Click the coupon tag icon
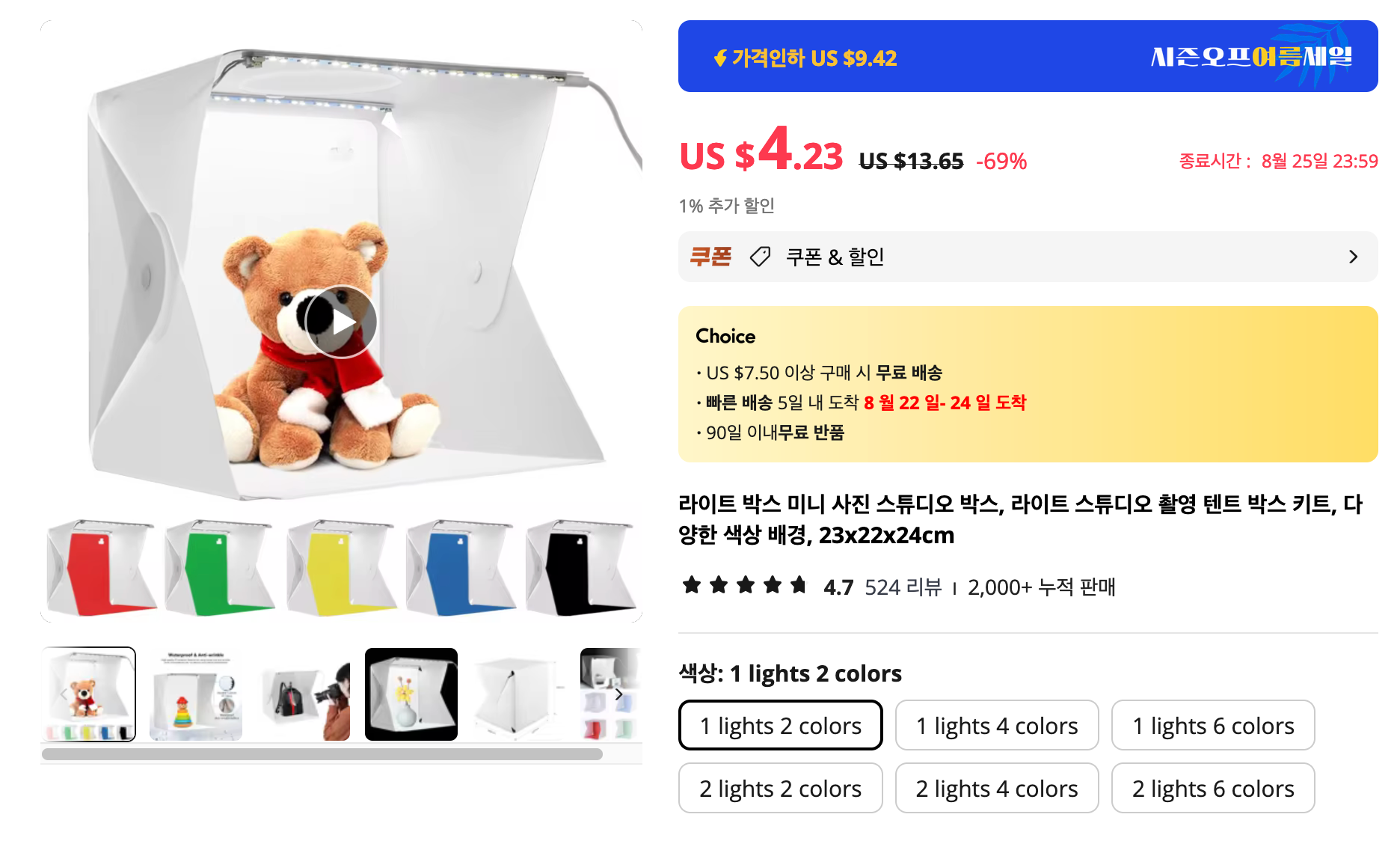The height and width of the screenshot is (841, 1400). click(x=760, y=257)
